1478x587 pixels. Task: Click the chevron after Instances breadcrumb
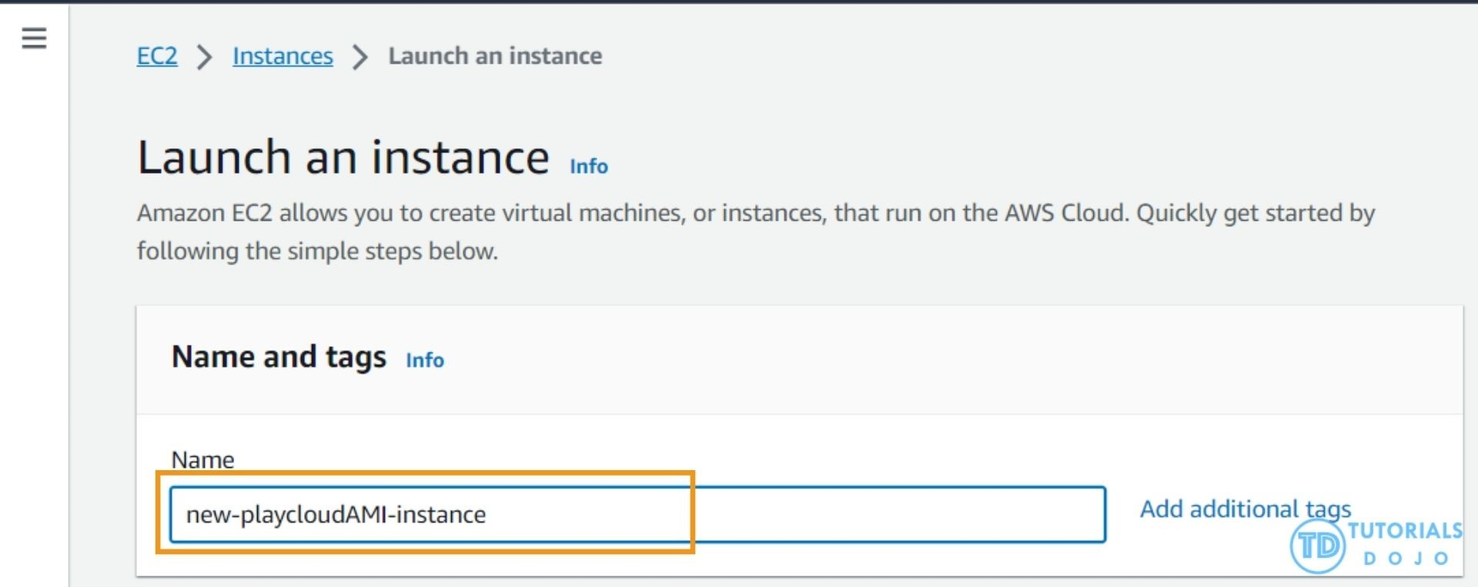(360, 57)
